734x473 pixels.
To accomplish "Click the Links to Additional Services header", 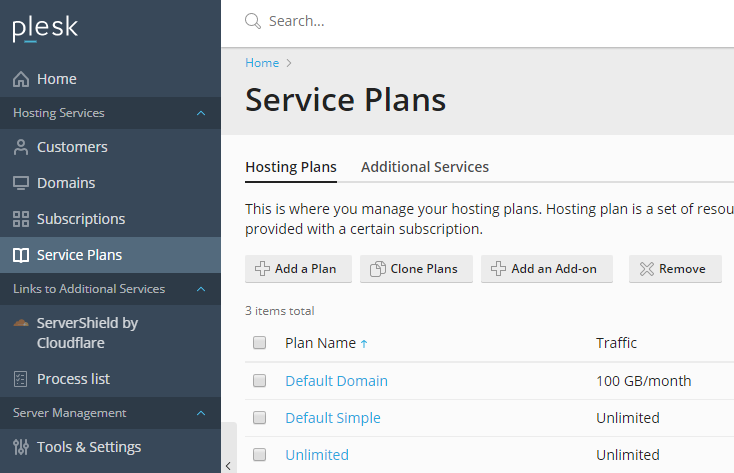I will [110, 289].
